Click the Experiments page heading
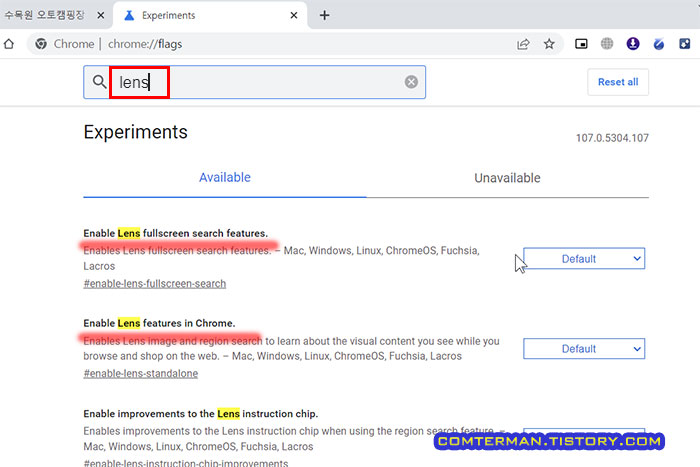This screenshot has width=700, height=467. 135,132
